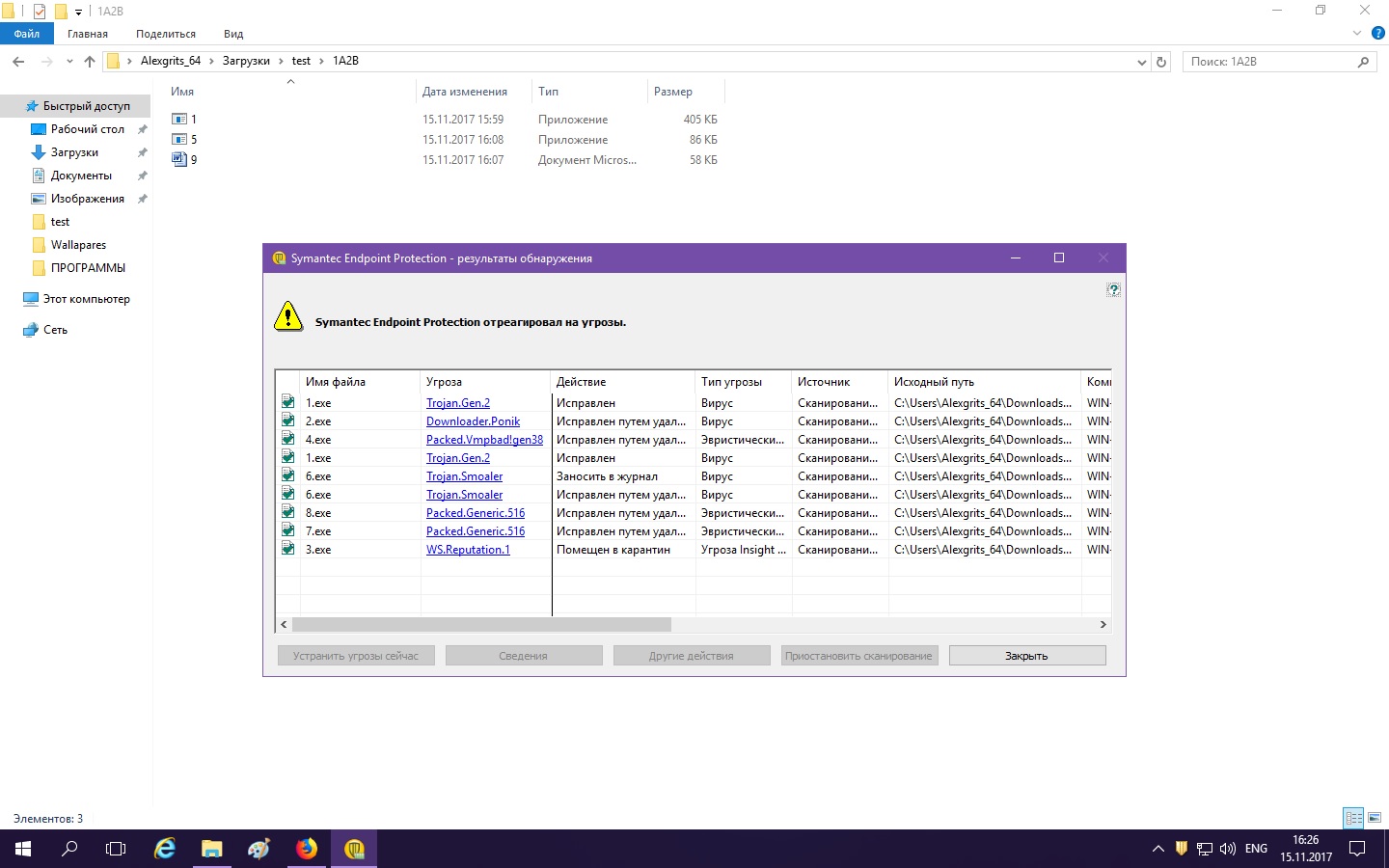Switch to the Вид ribbon tab
The height and width of the screenshot is (868, 1389).
[x=233, y=34]
